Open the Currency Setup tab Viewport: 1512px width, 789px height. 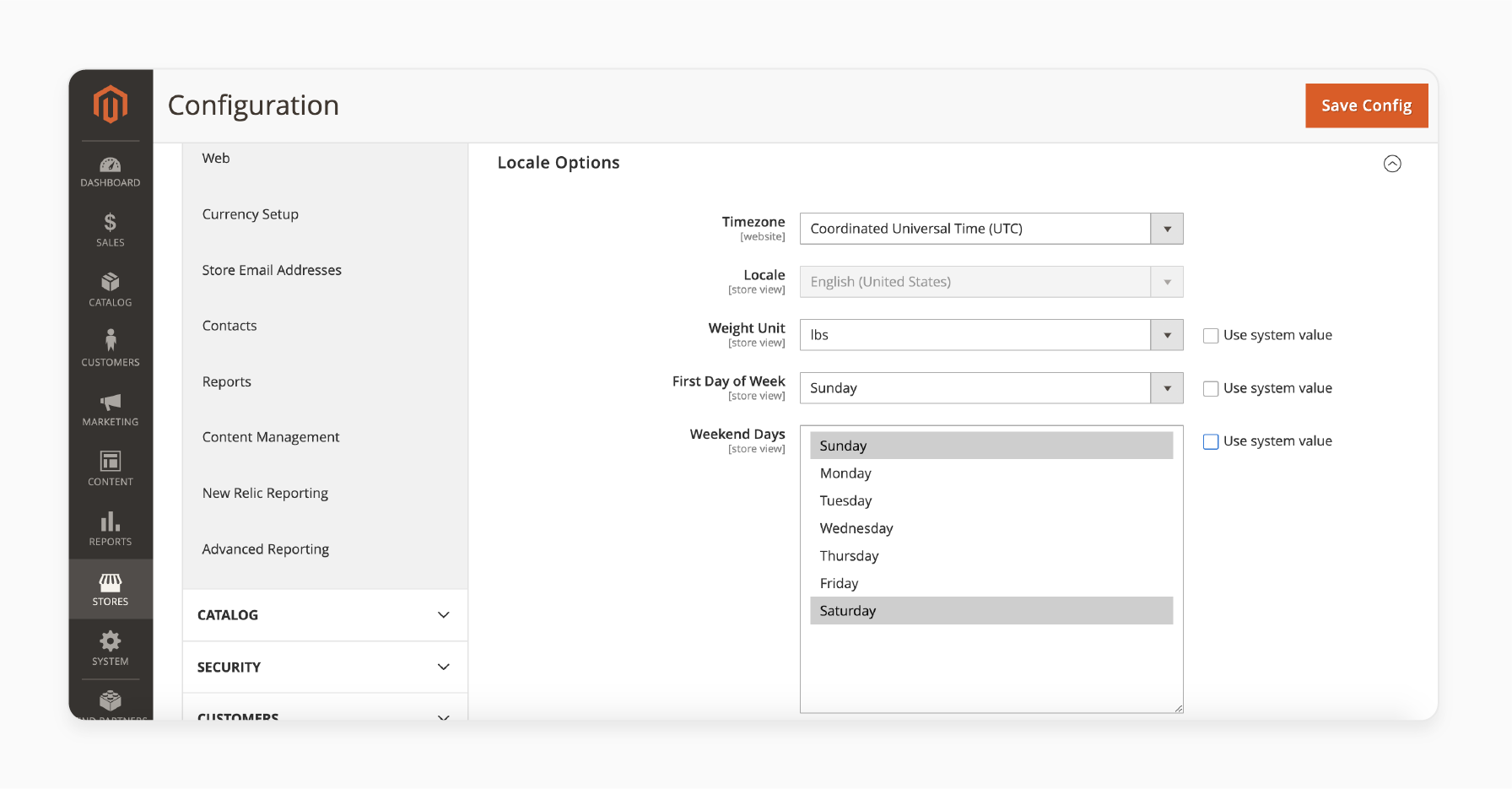(x=251, y=214)
